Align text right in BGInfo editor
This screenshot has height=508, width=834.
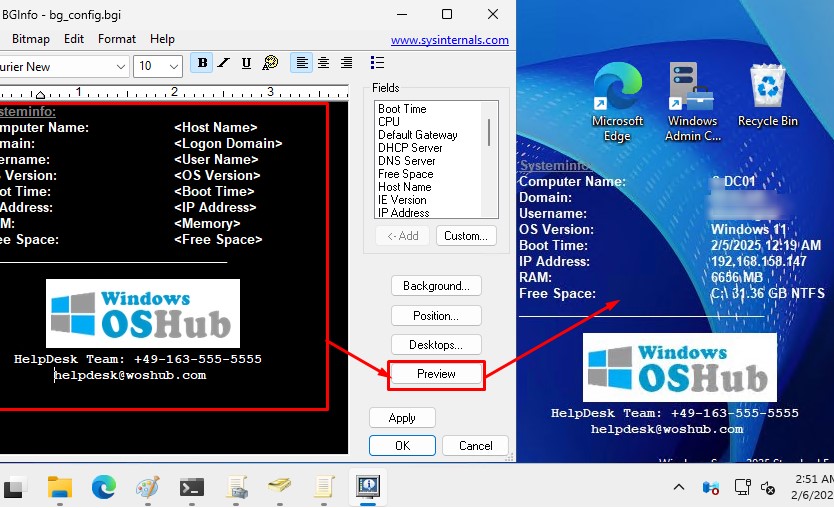[346, 63]
